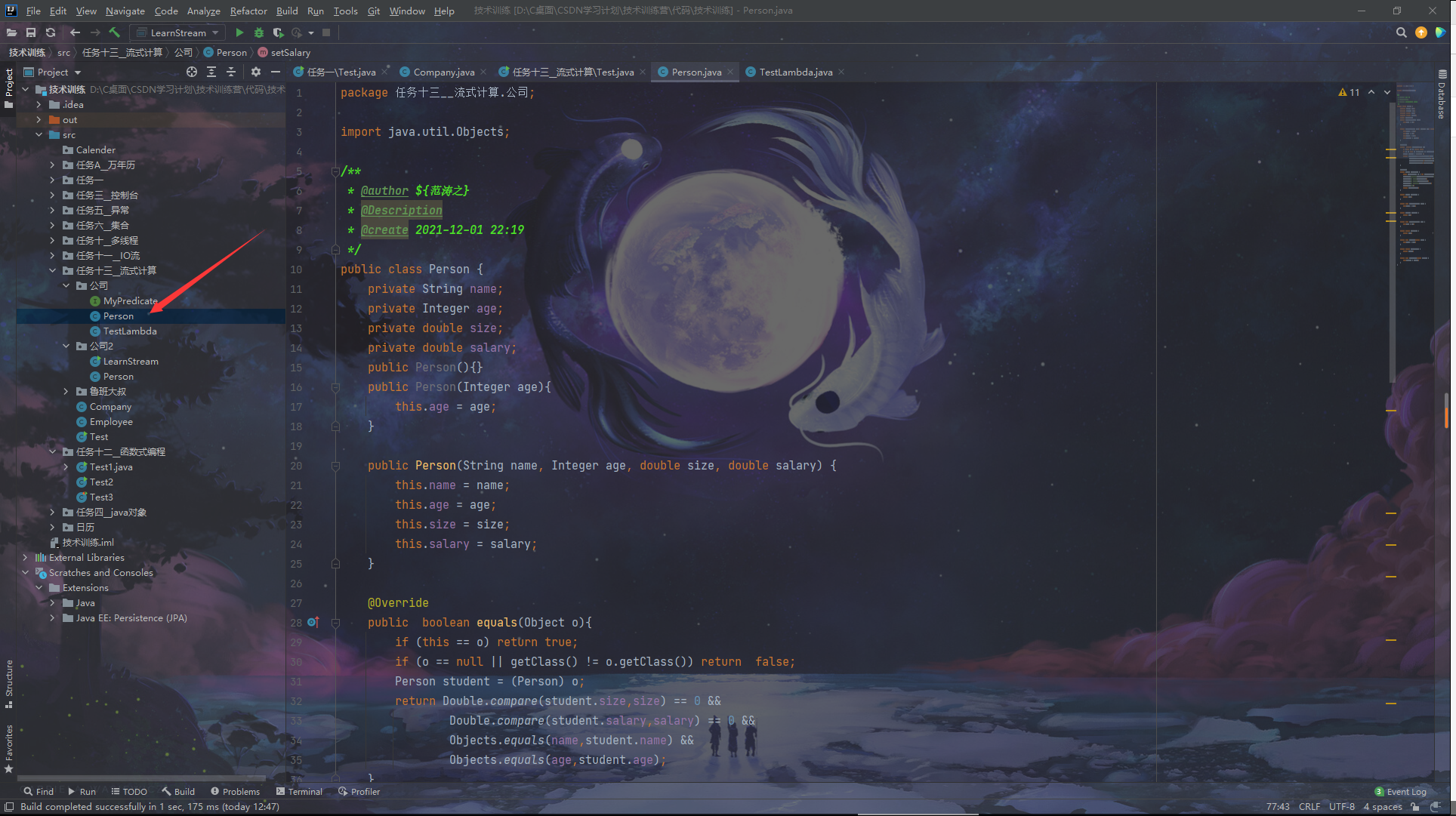Viewport: 1456px width, 816px height.
Task: Hide the Project panel with minus icon
Action: [x=276, y=72]
